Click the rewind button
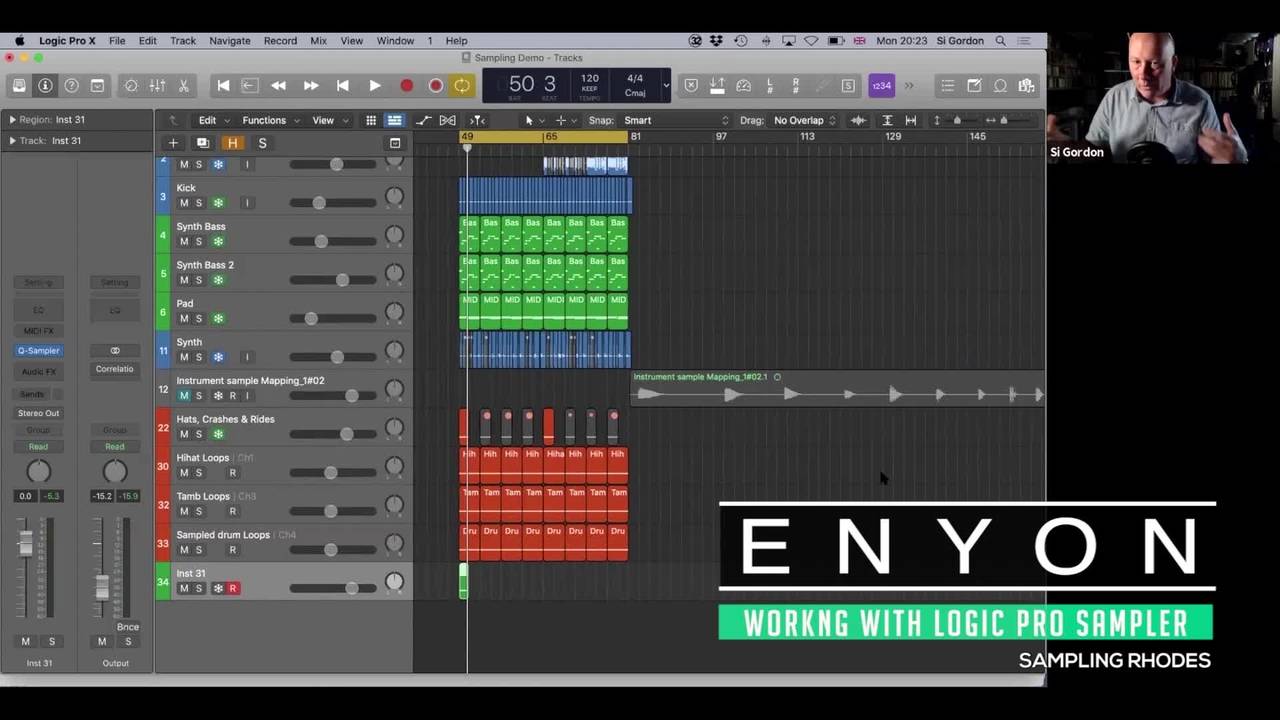 [278, 86]
